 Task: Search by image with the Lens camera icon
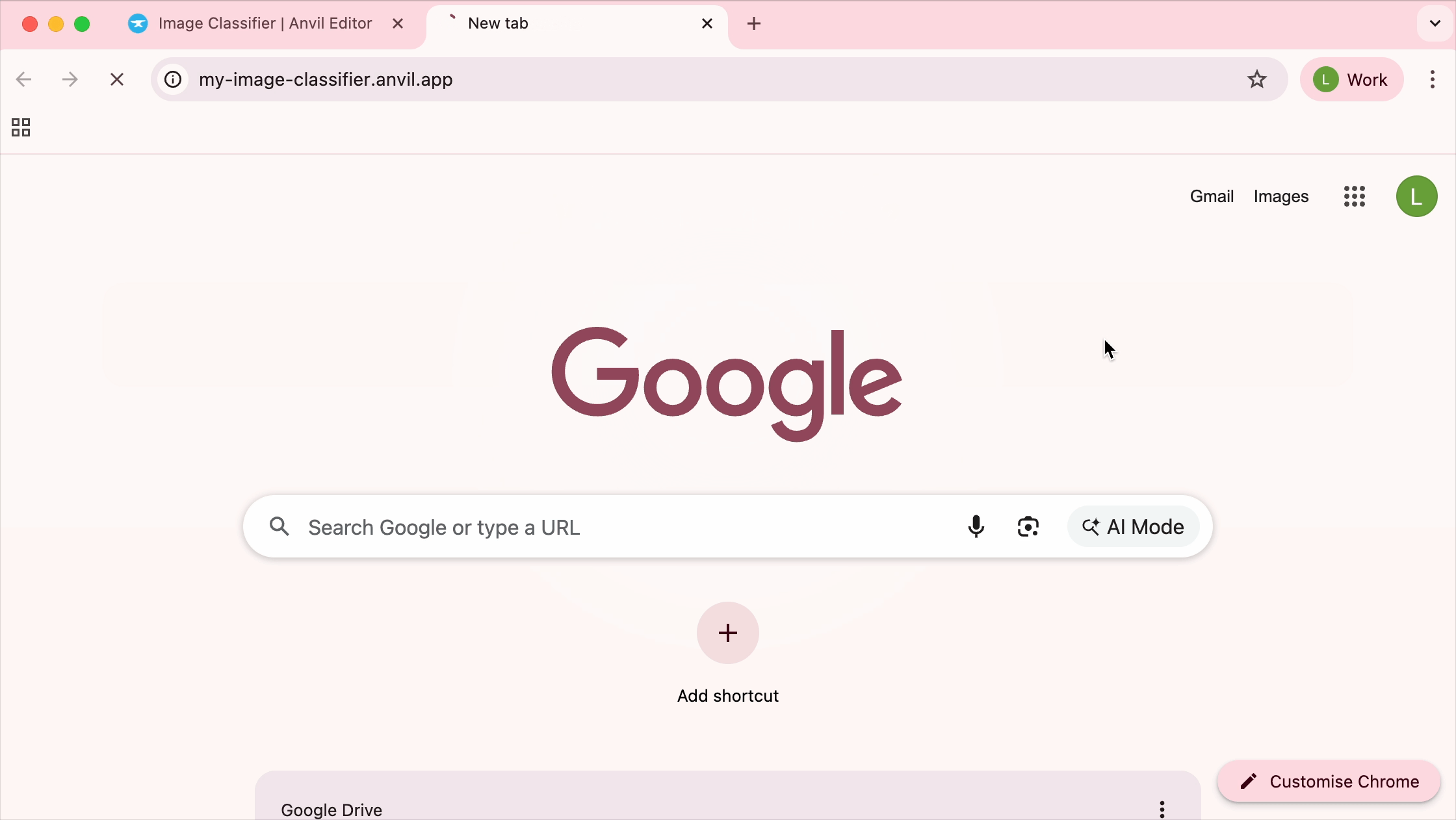[1028, 526]
